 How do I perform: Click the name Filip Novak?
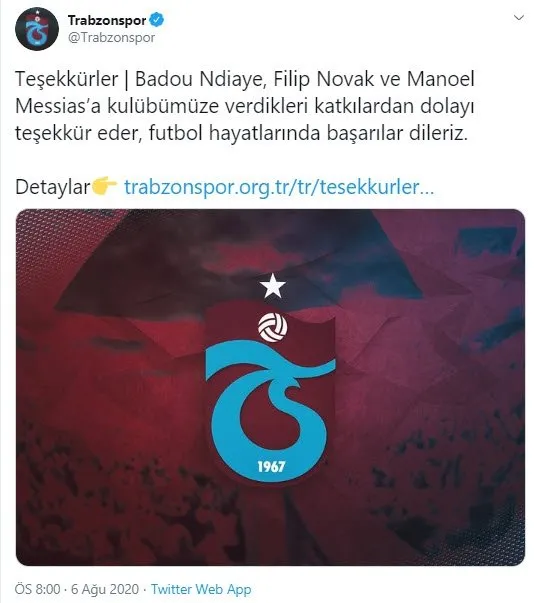tap(324, 79)
